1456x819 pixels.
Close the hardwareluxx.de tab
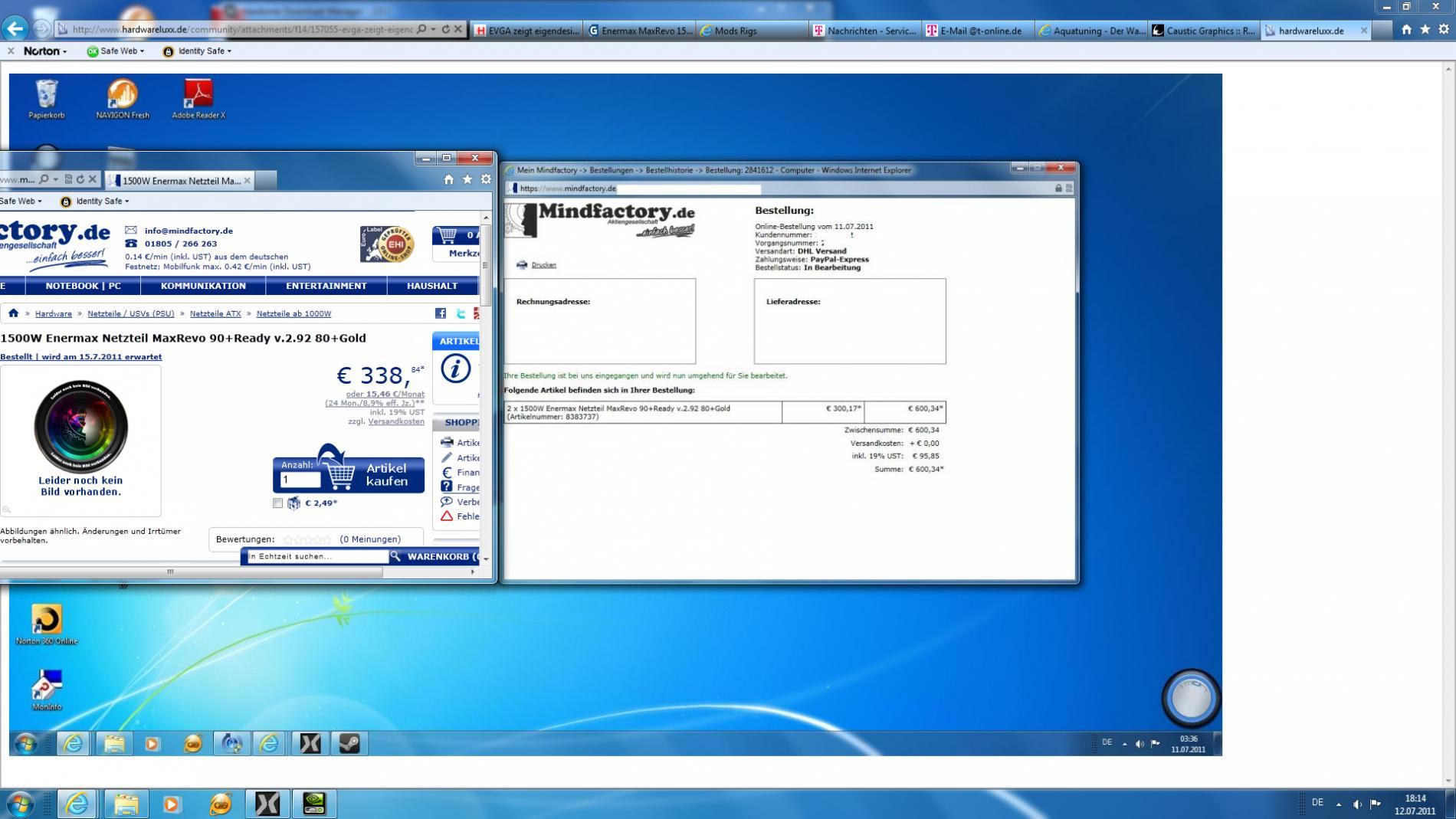pos(1364,31)
